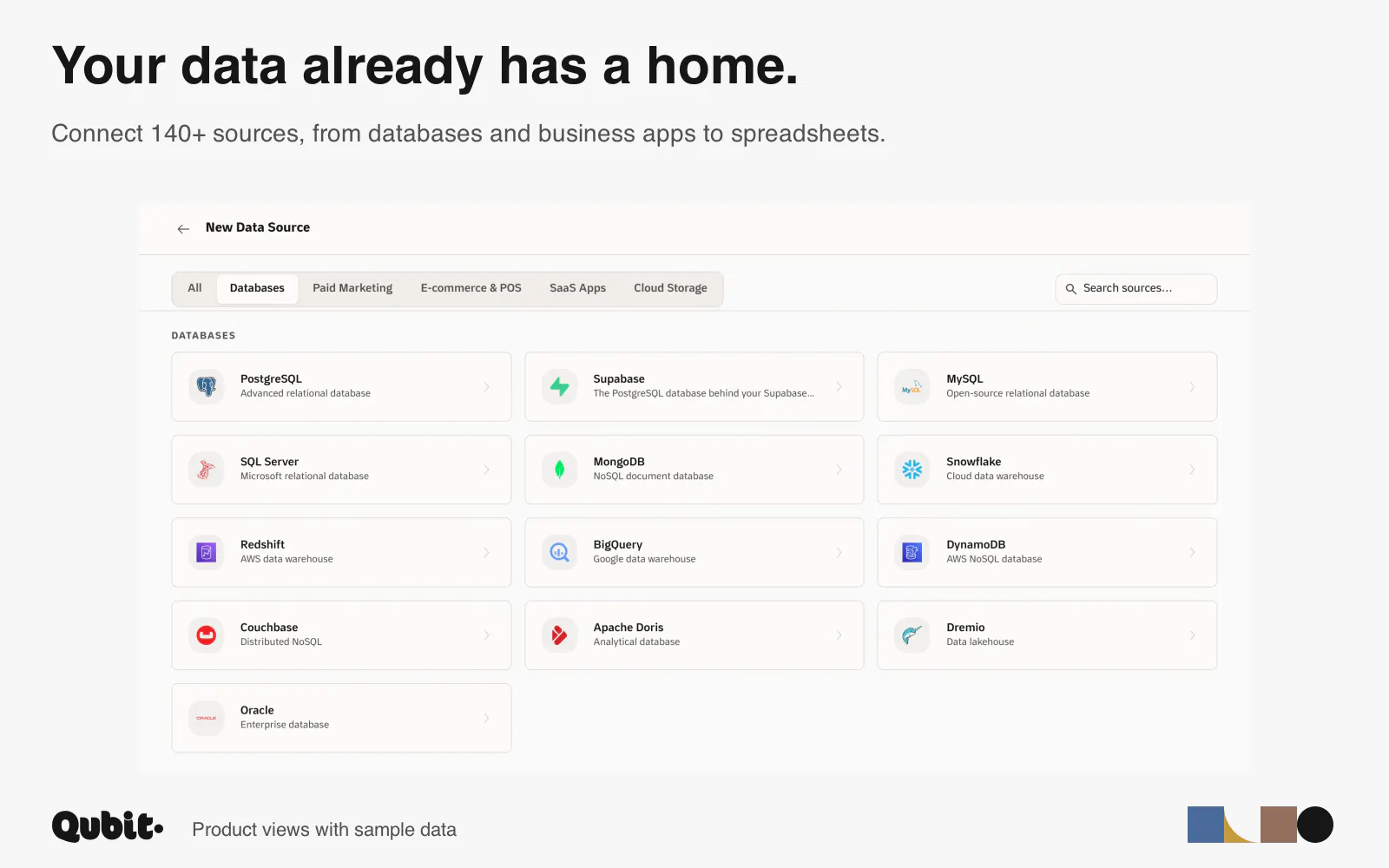Click 'Advanced relational database' description

(x=306, y=393)
